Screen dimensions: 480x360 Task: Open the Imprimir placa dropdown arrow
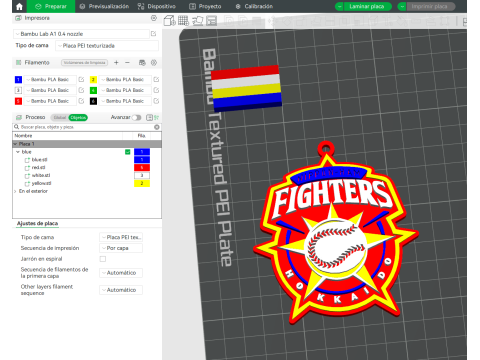coord(402,6)
